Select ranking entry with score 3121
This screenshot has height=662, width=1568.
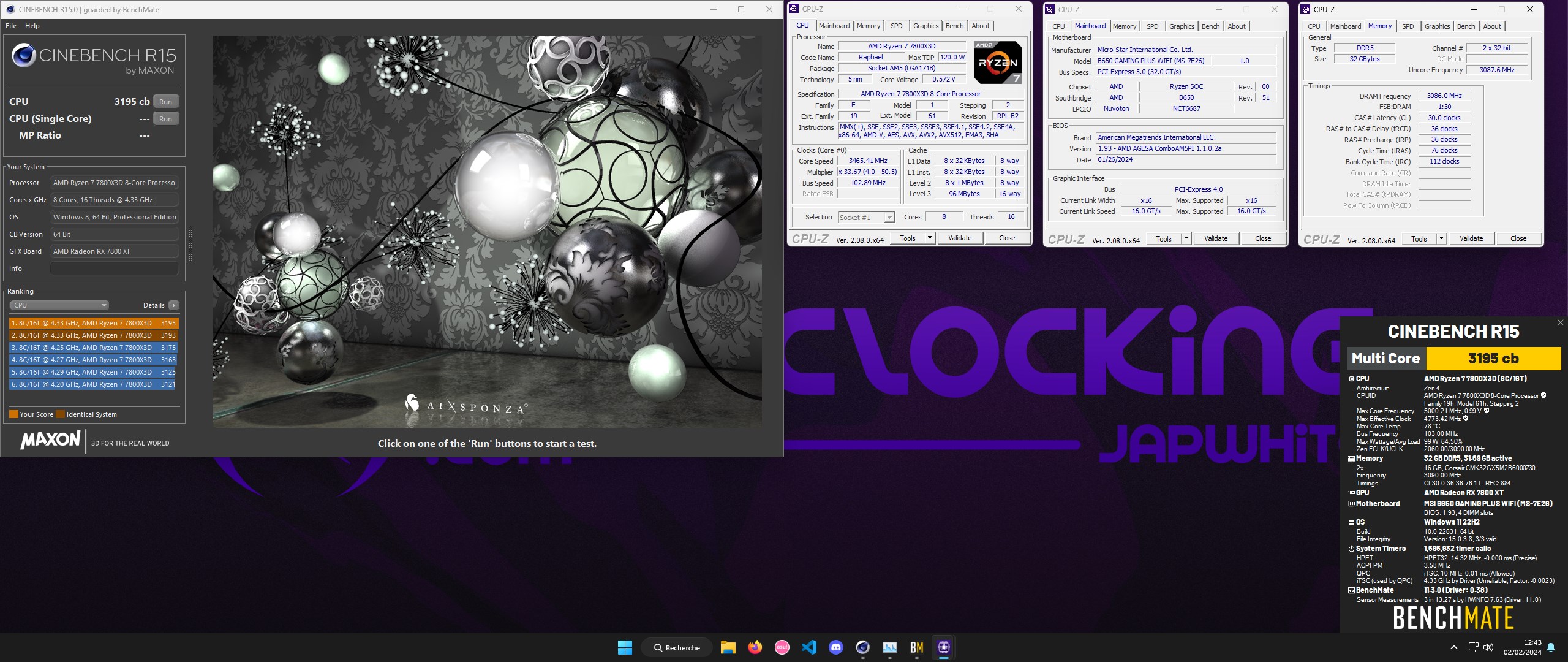94,384
